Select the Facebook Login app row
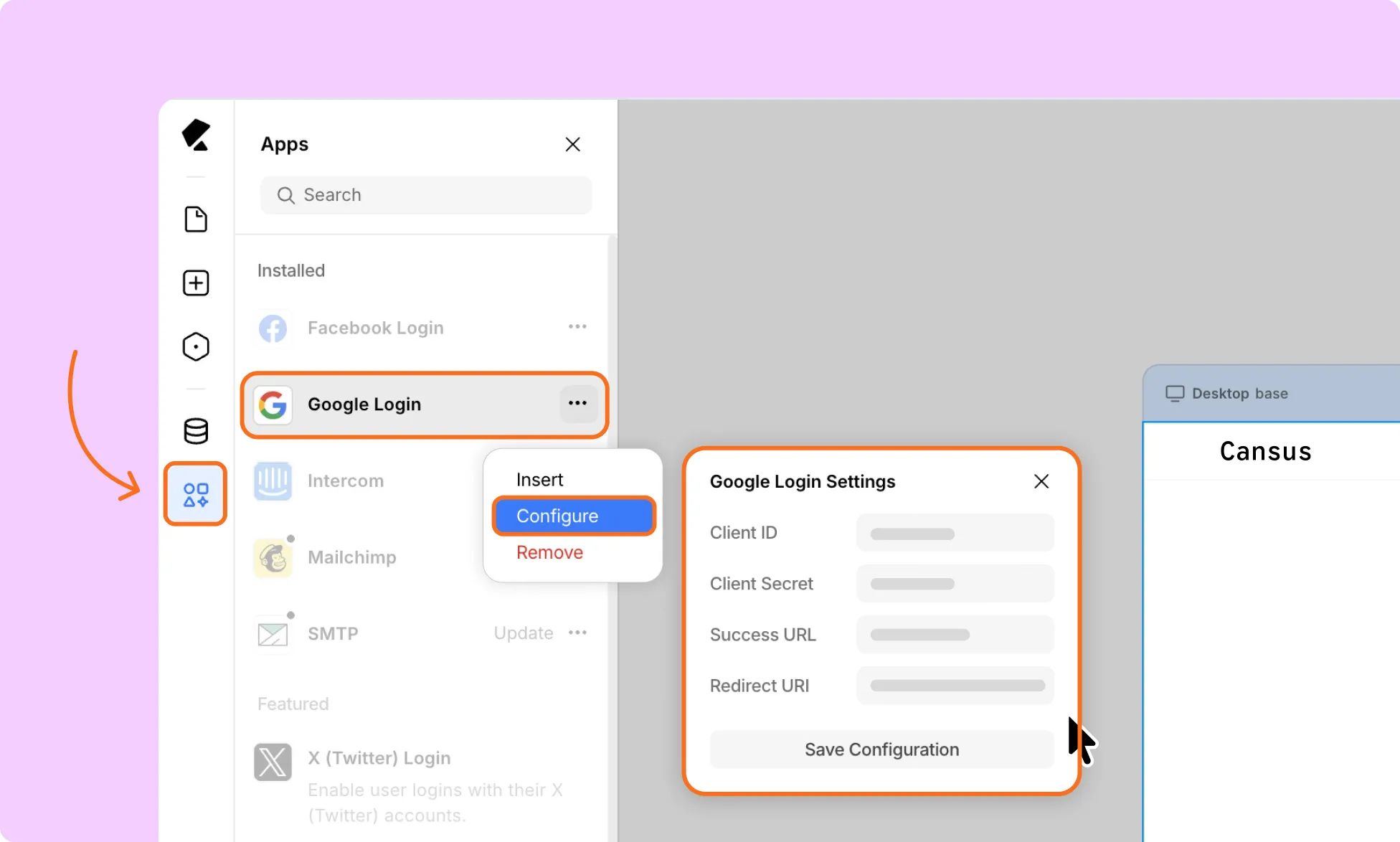Screen dimensions: 1400x842 [x=425, y=328]
